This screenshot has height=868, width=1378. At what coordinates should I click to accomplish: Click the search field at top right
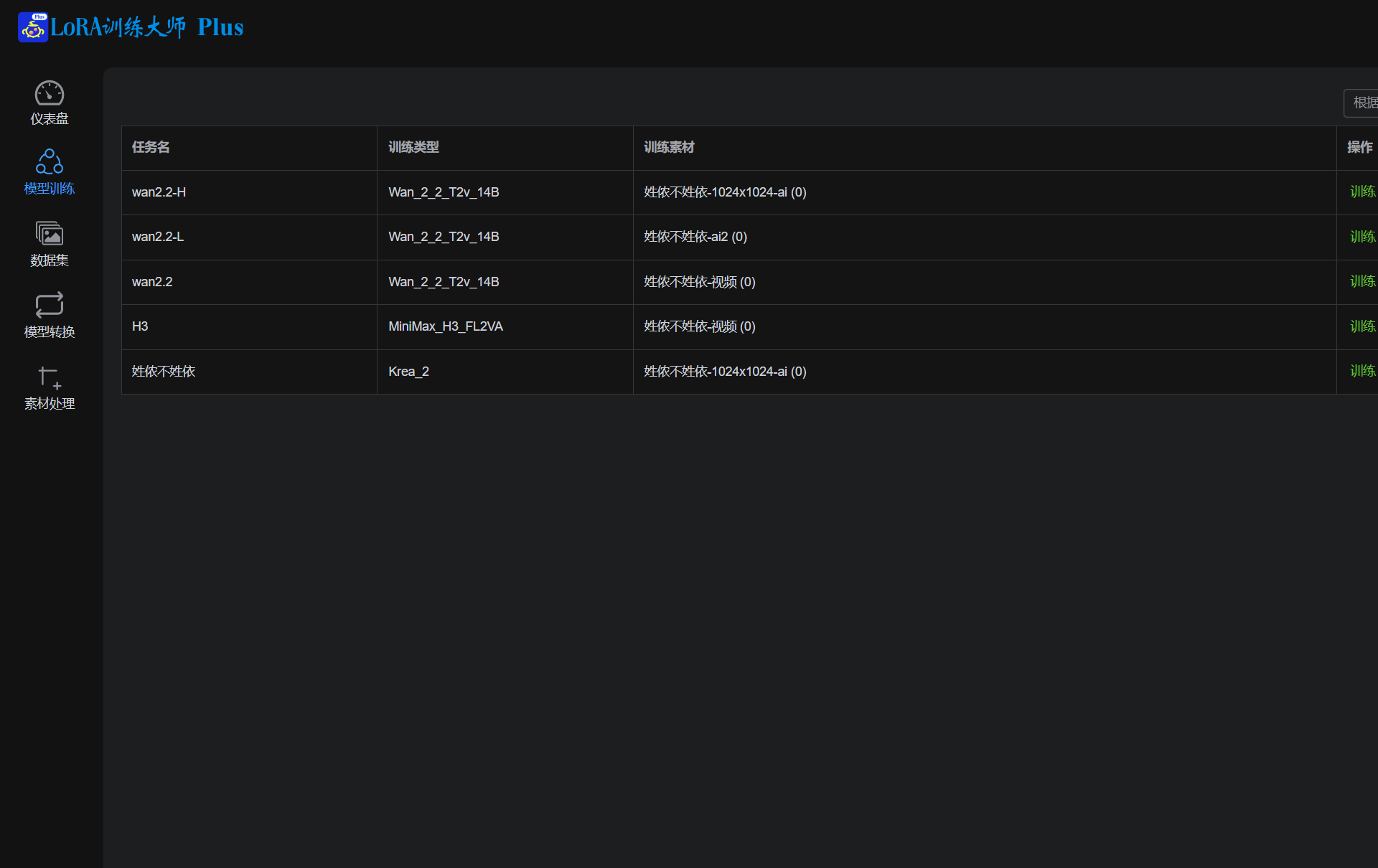tap(1361, 103)
